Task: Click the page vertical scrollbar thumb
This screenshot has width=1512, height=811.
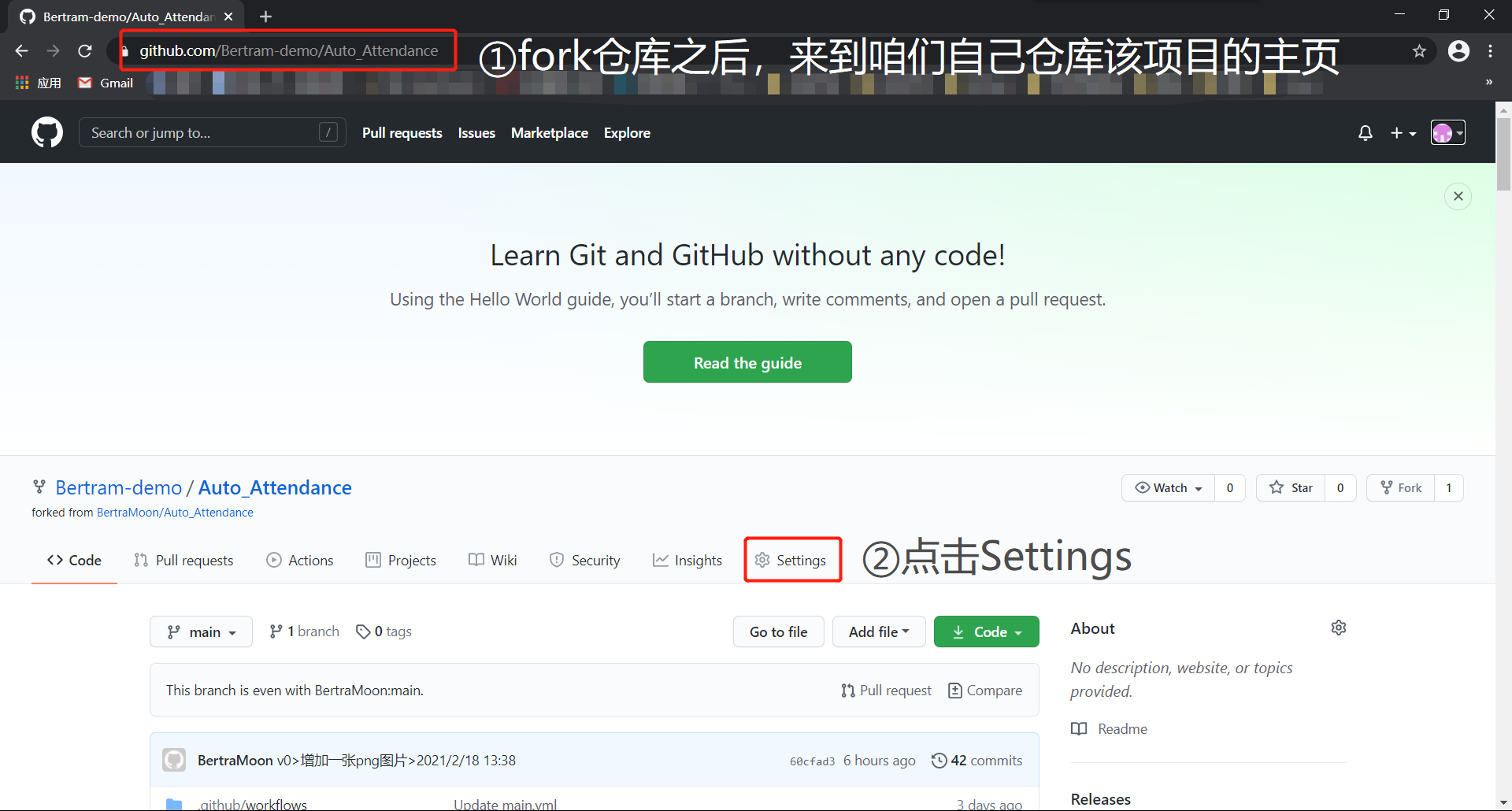Action: [1503, 154]
